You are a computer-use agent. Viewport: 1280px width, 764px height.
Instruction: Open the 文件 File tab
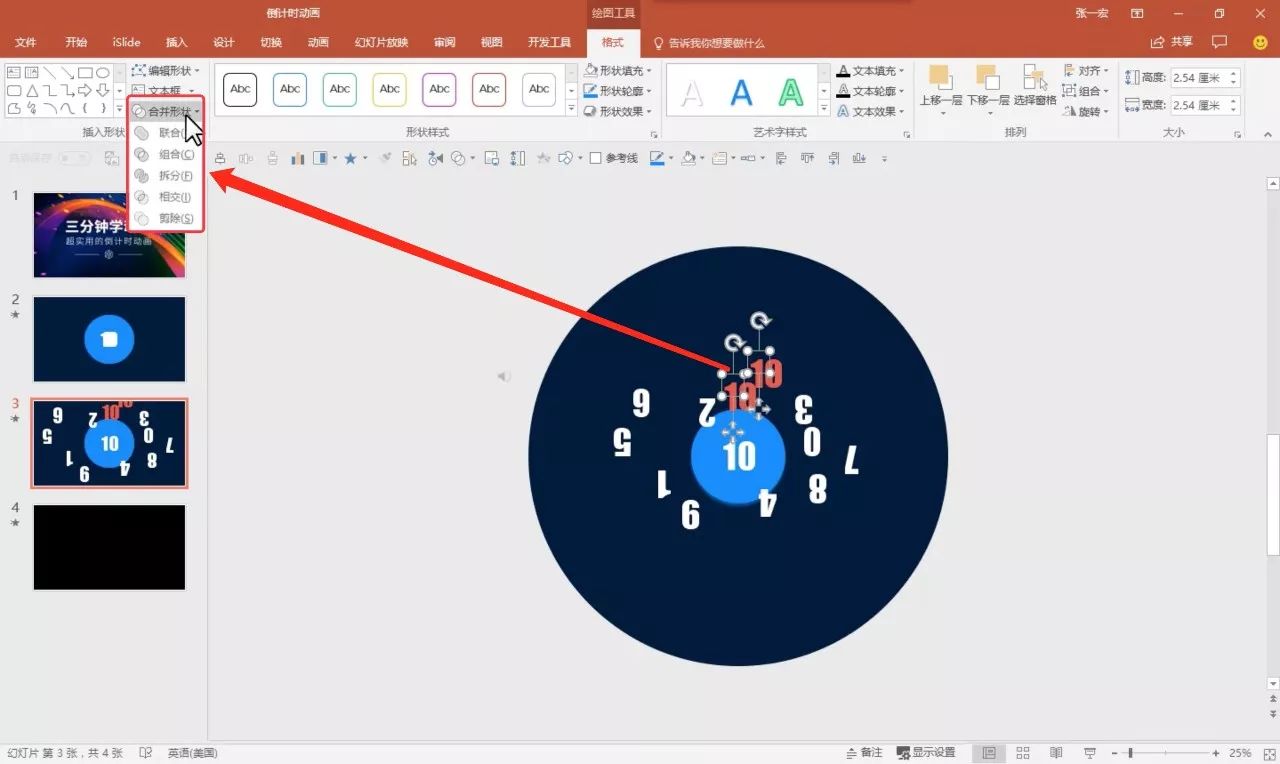(x=26, y=43)
